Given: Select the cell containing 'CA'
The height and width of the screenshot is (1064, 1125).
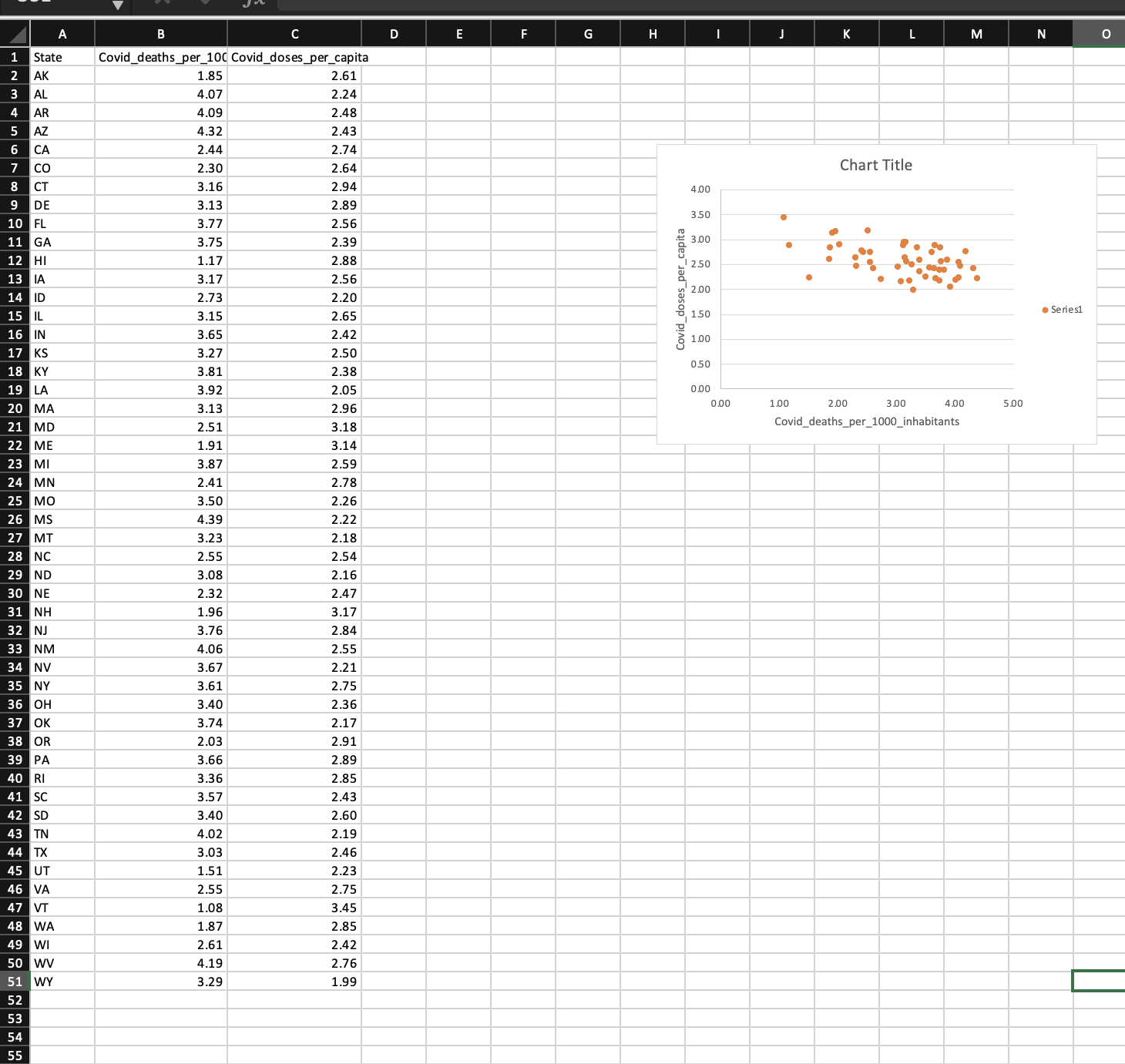Looking at the screenshot, I should point(62,149).
